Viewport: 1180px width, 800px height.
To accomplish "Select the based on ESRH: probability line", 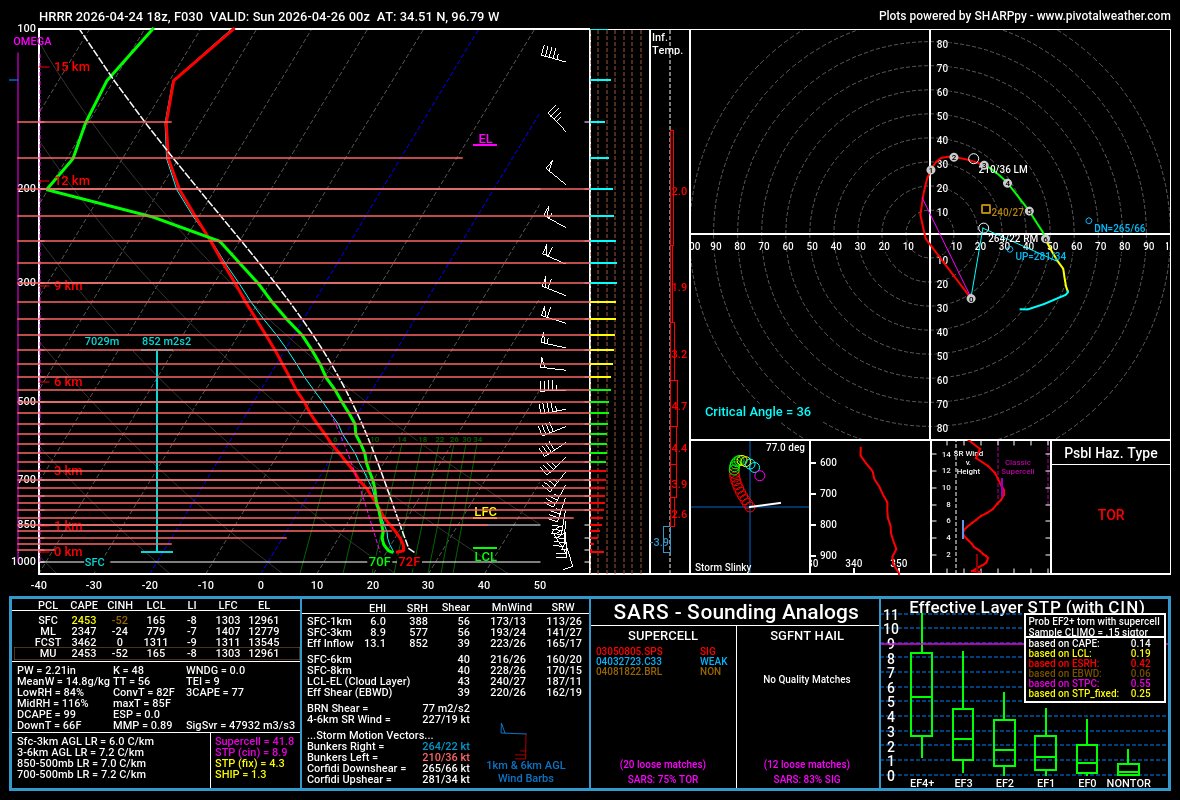I will click(x=1090, y=663).
